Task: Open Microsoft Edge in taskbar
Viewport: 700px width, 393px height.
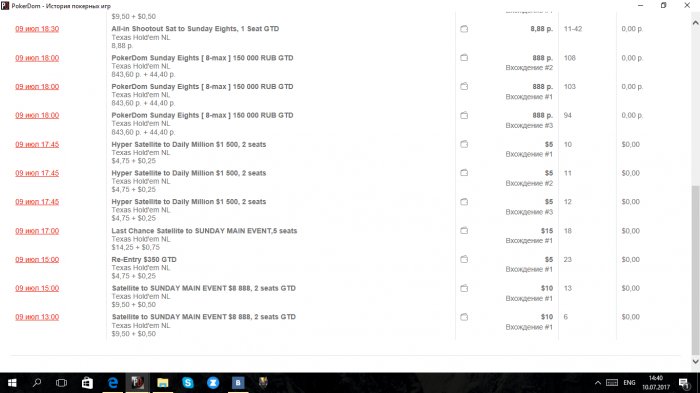Action: 113,383
